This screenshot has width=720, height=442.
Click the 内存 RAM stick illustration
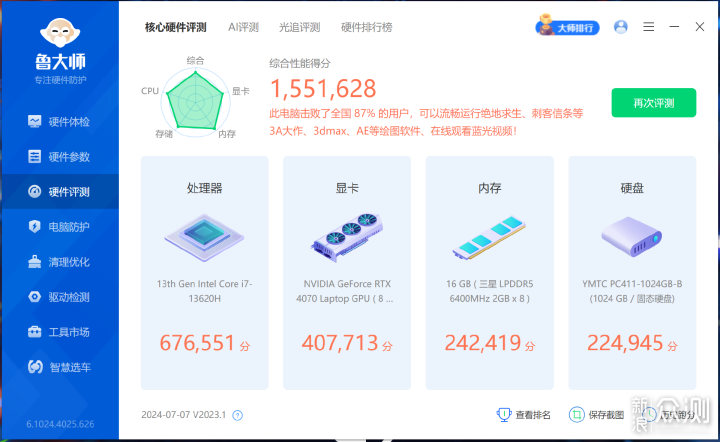(x=489, y=238)
